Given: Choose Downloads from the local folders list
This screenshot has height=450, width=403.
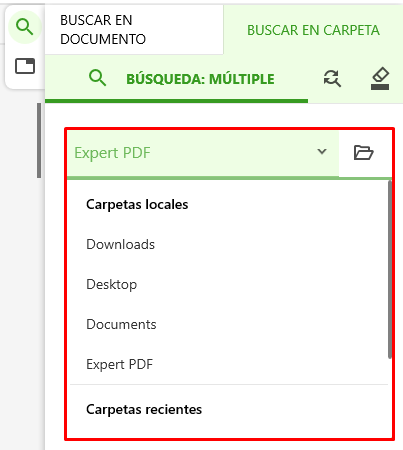Looking at the screenshot, I should (120, 244).
